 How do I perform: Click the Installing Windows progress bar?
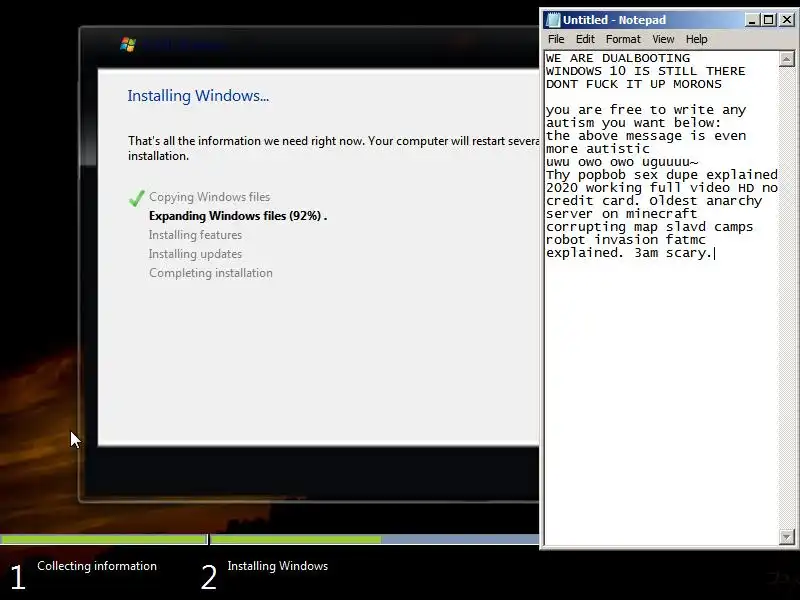click(x=375, y=539)
